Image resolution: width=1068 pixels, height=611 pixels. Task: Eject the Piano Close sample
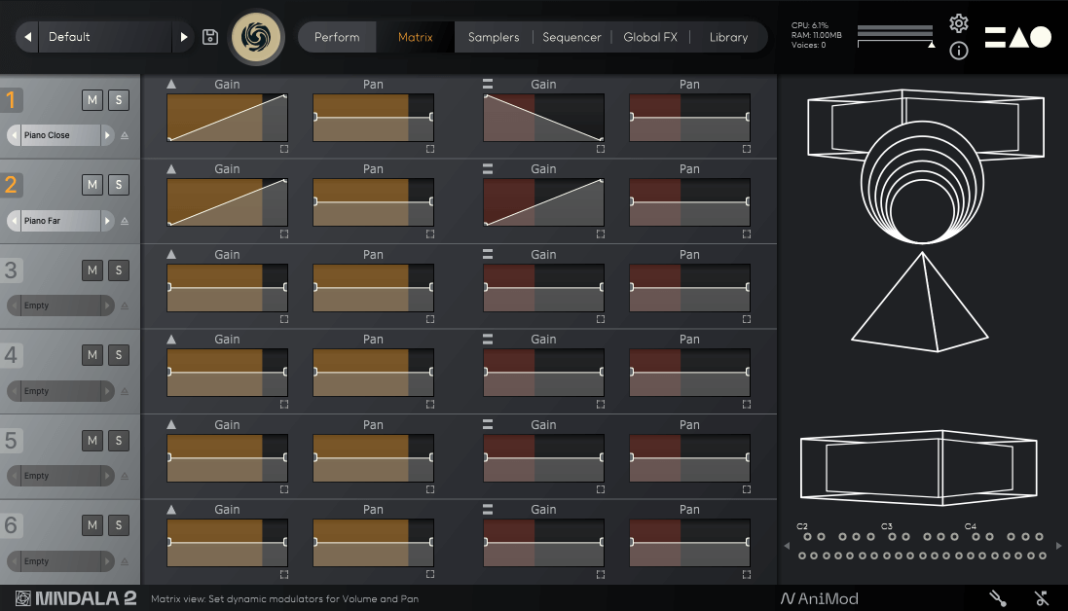124,134
